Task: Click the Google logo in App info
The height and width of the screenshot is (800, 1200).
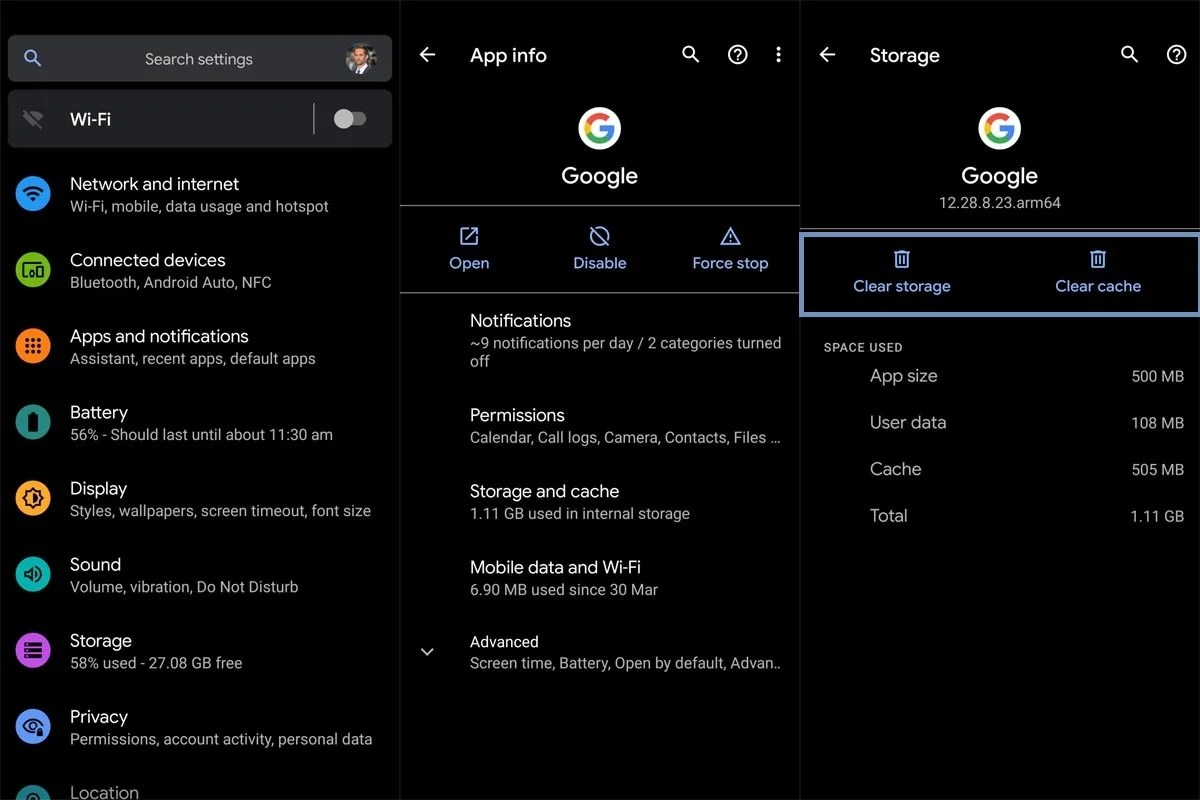Action: (x=600, y=128)
